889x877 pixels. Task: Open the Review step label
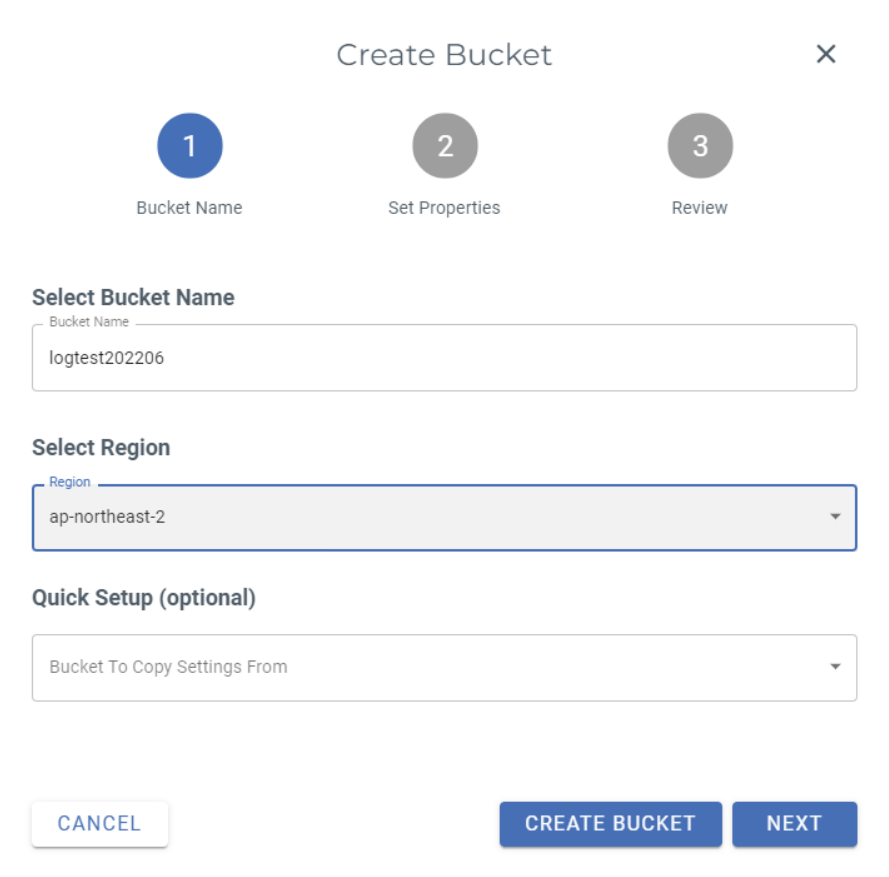point(700,208)
